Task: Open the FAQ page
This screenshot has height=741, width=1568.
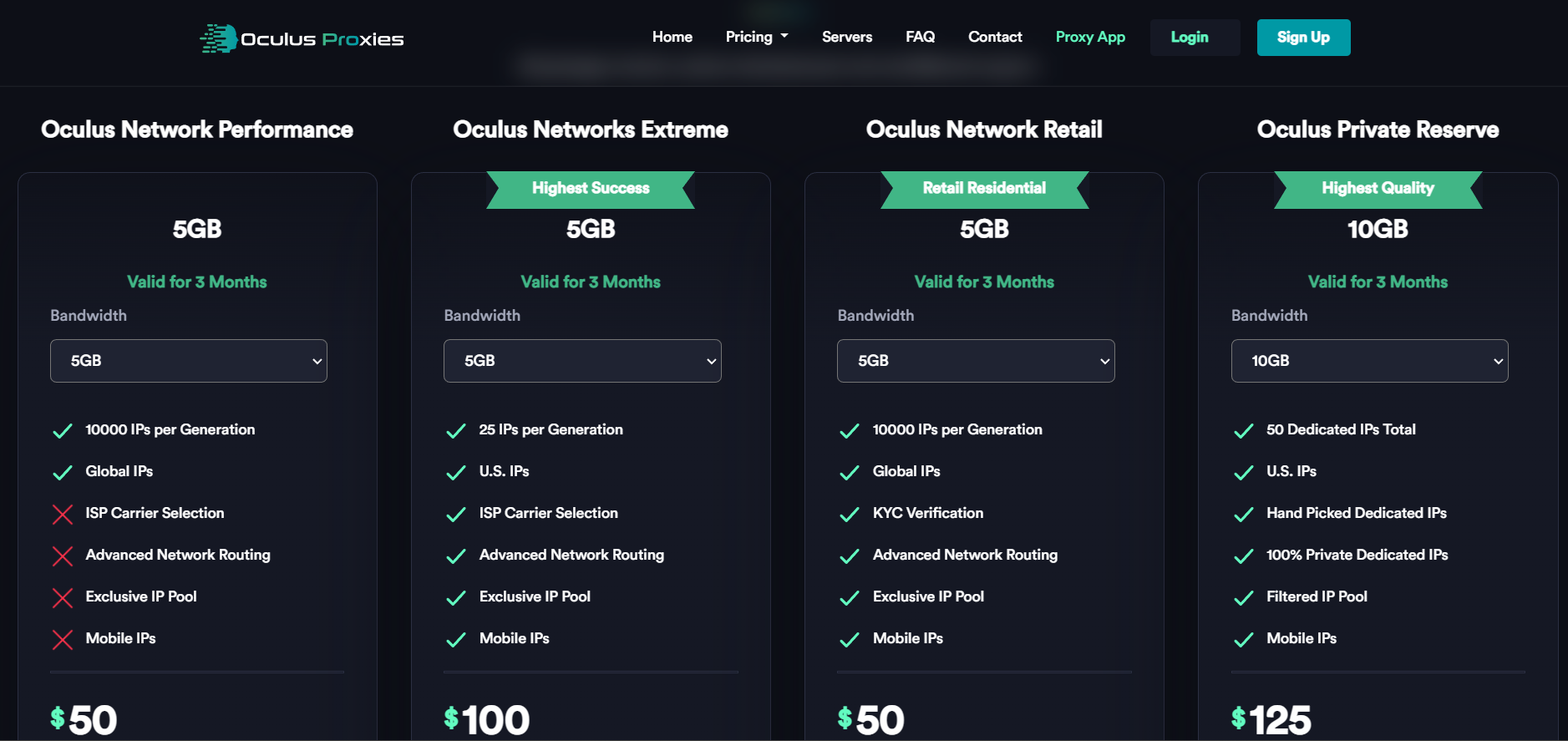Action: (921, 37)
